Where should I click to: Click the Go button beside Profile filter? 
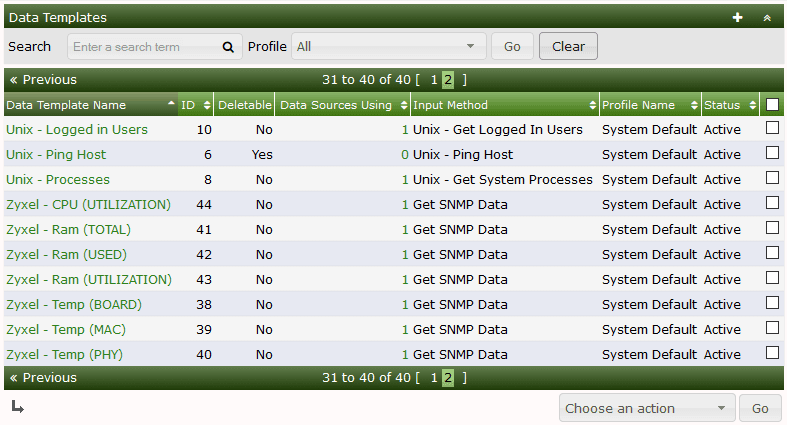pos(512,47)
